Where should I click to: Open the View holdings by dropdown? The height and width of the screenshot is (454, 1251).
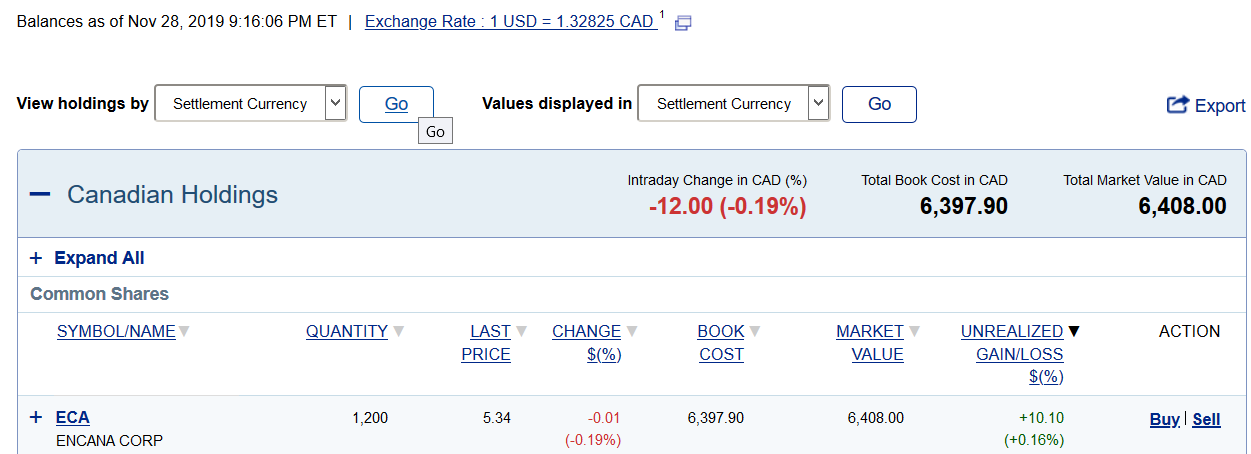pos(336,103)
